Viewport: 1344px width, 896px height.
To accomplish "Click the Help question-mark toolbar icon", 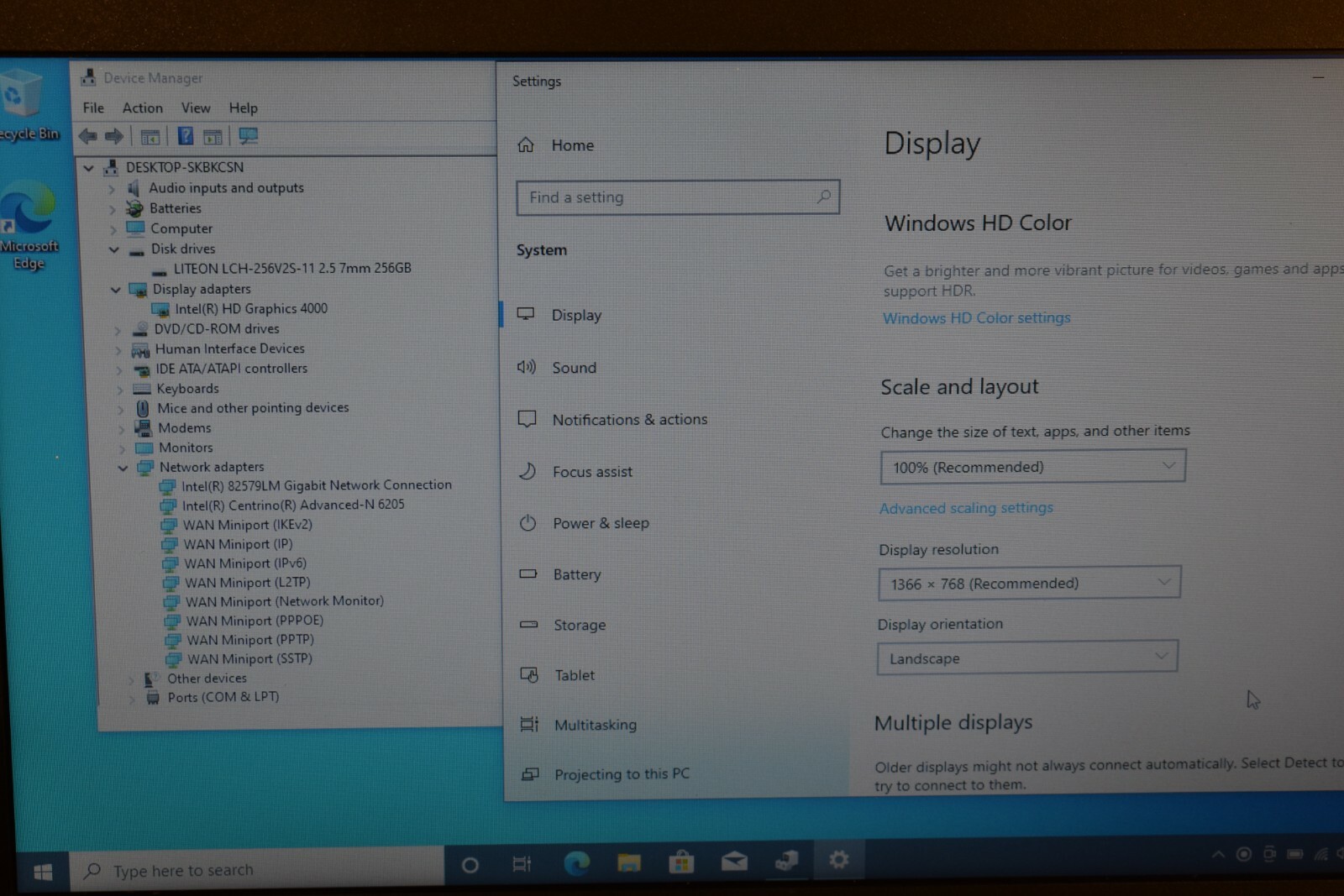I will [186, 136].
